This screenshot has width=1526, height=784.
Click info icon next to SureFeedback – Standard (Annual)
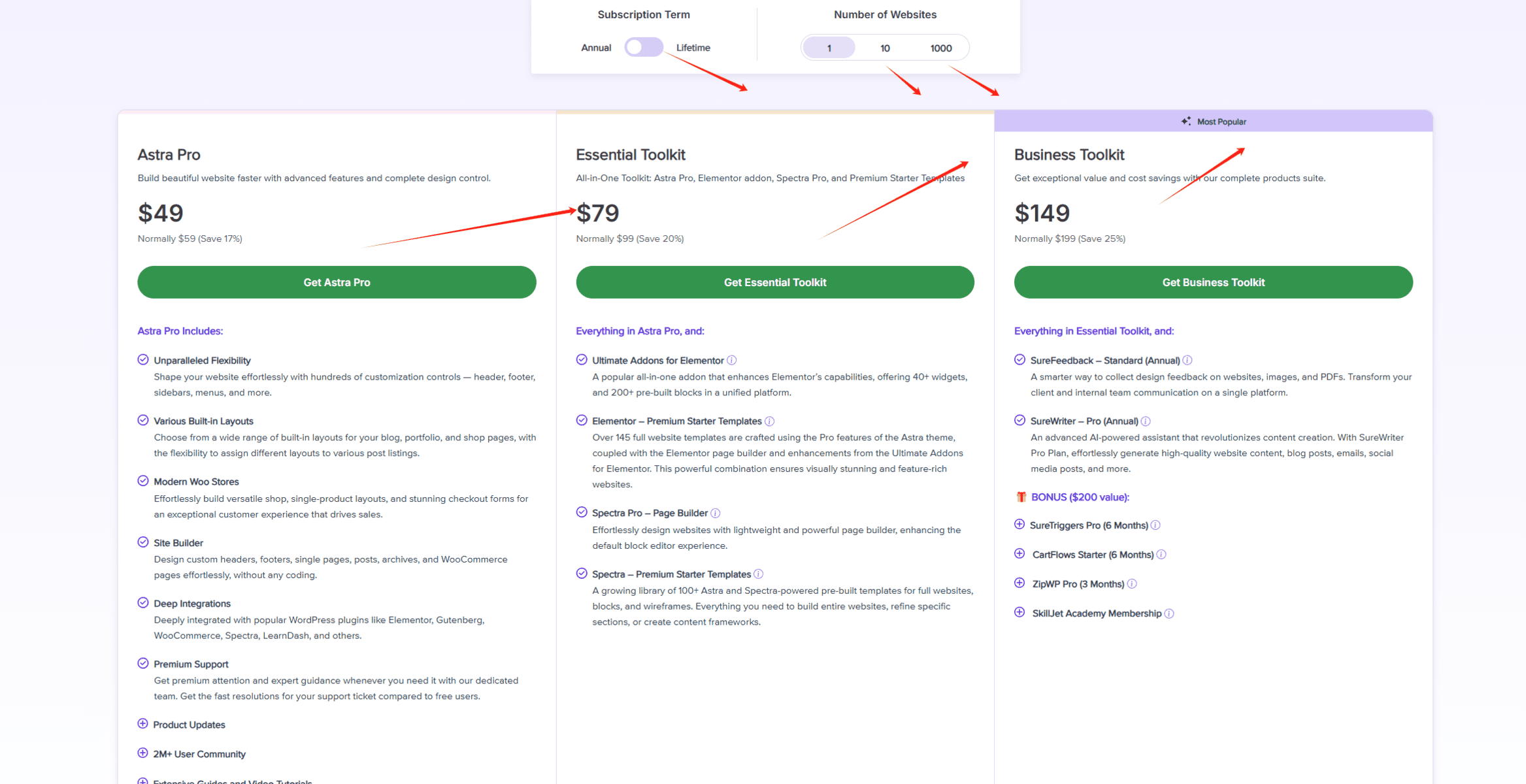pyautogui.click(x=1187, y=360)
